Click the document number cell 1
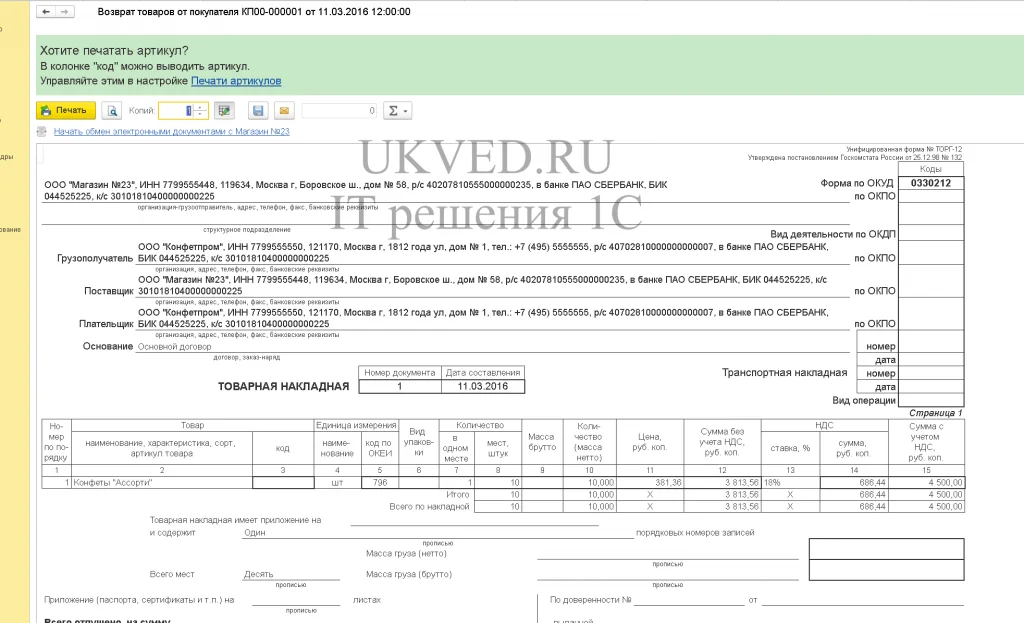 point(400,386)
